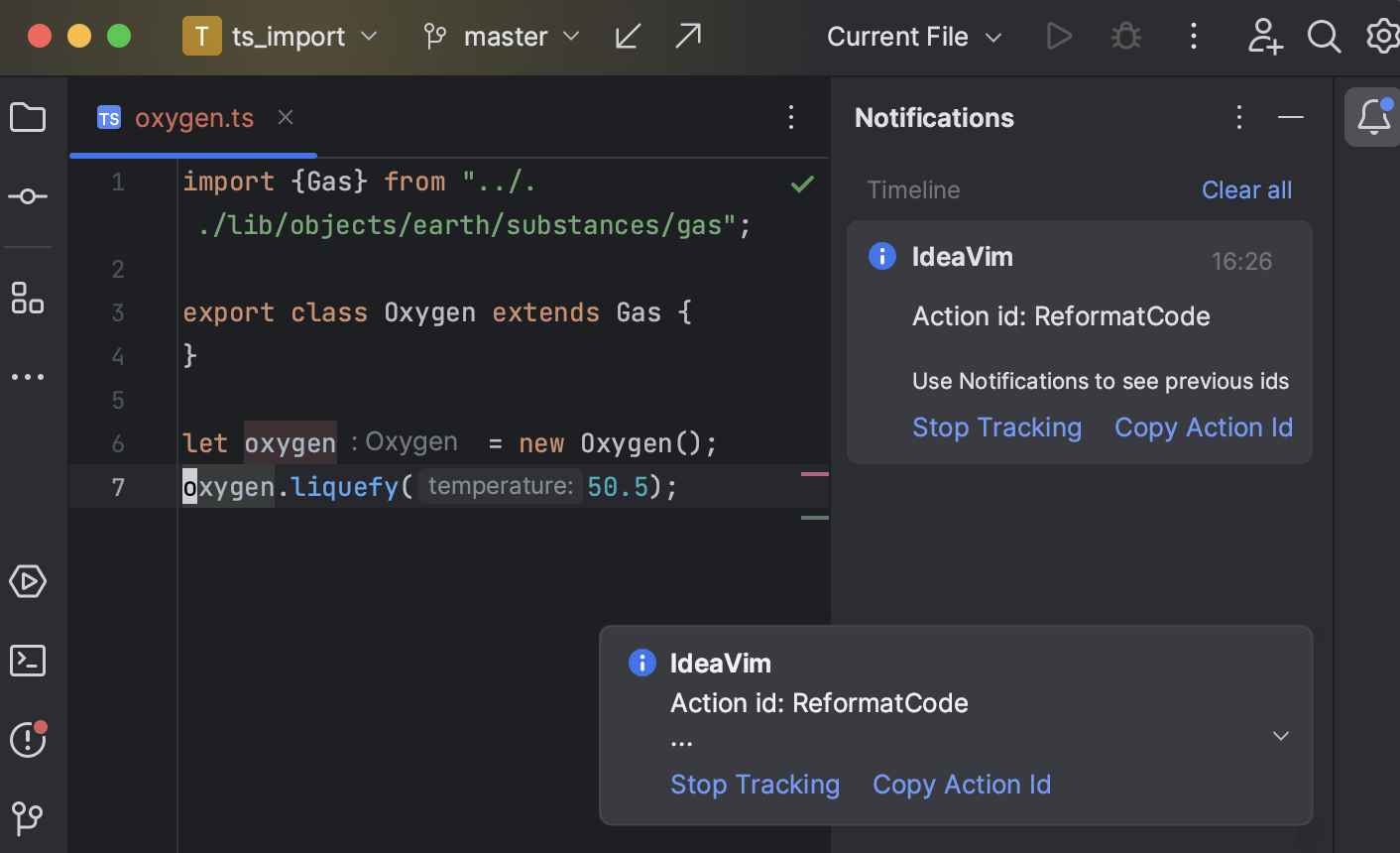This screenshot has width=1400, height=853.
Task: Click Copy Action Id in the notification
Action: click(1203, 426)
